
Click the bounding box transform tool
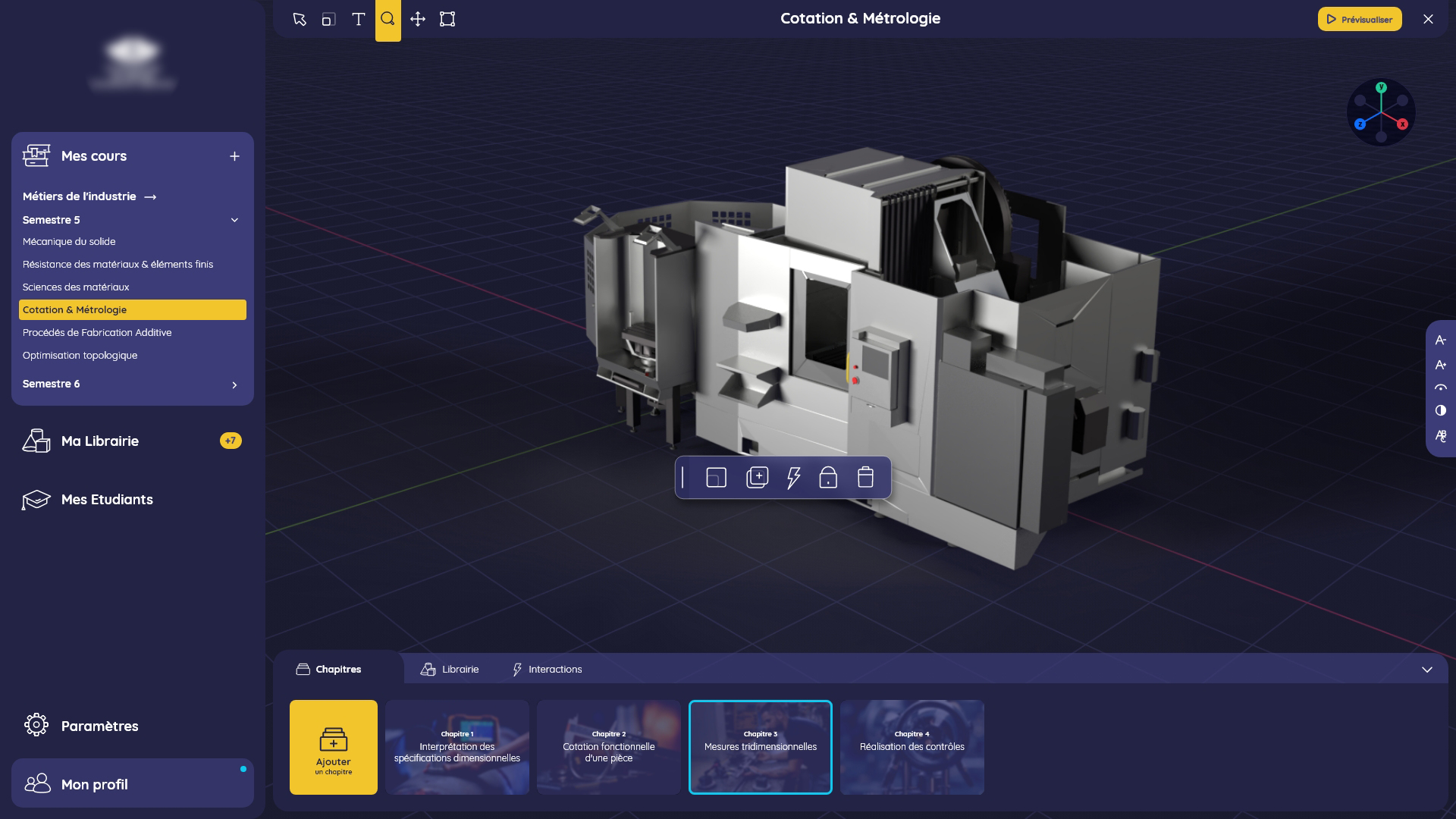pyautogui.click(x=447, y=19)
